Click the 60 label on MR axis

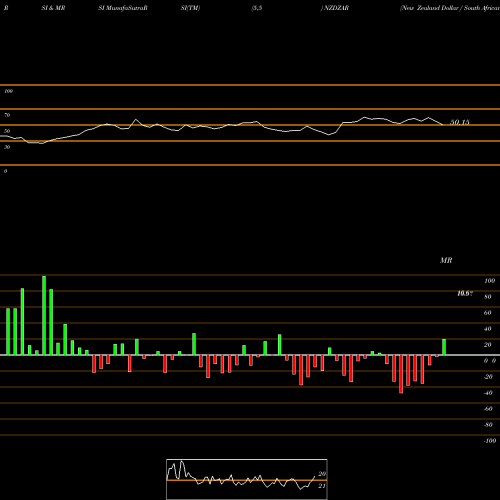(488, 313)
